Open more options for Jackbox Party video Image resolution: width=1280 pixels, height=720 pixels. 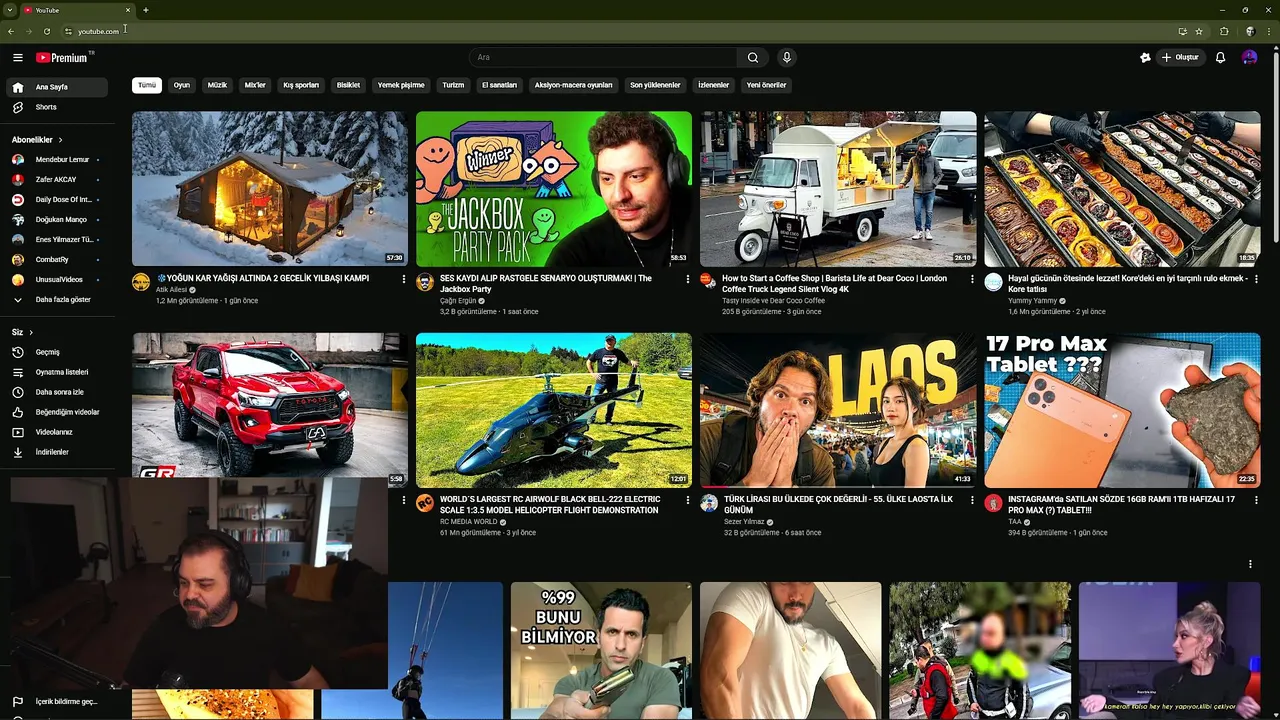[x=688, y=279]
